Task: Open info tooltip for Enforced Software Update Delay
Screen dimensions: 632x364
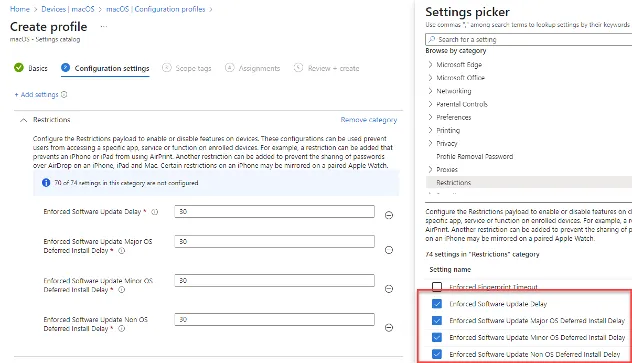Action: (x=155, y=212)
